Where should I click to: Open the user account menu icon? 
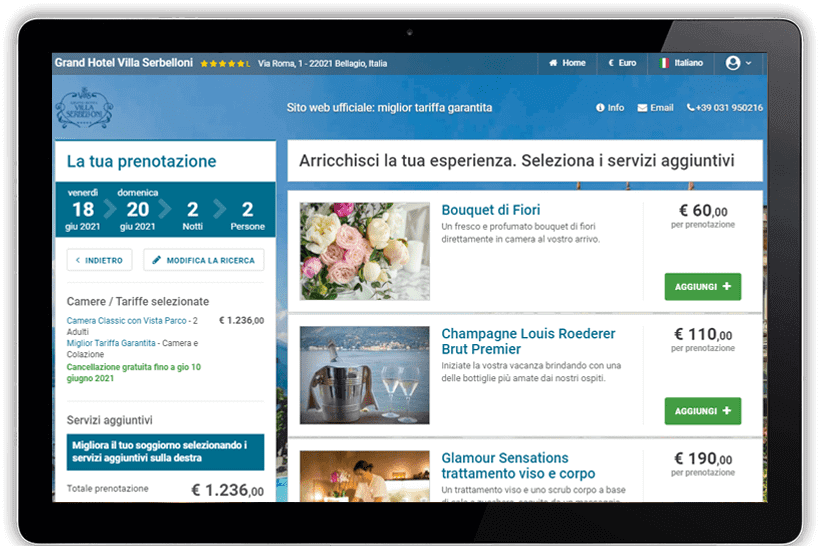tap(733, 63)
